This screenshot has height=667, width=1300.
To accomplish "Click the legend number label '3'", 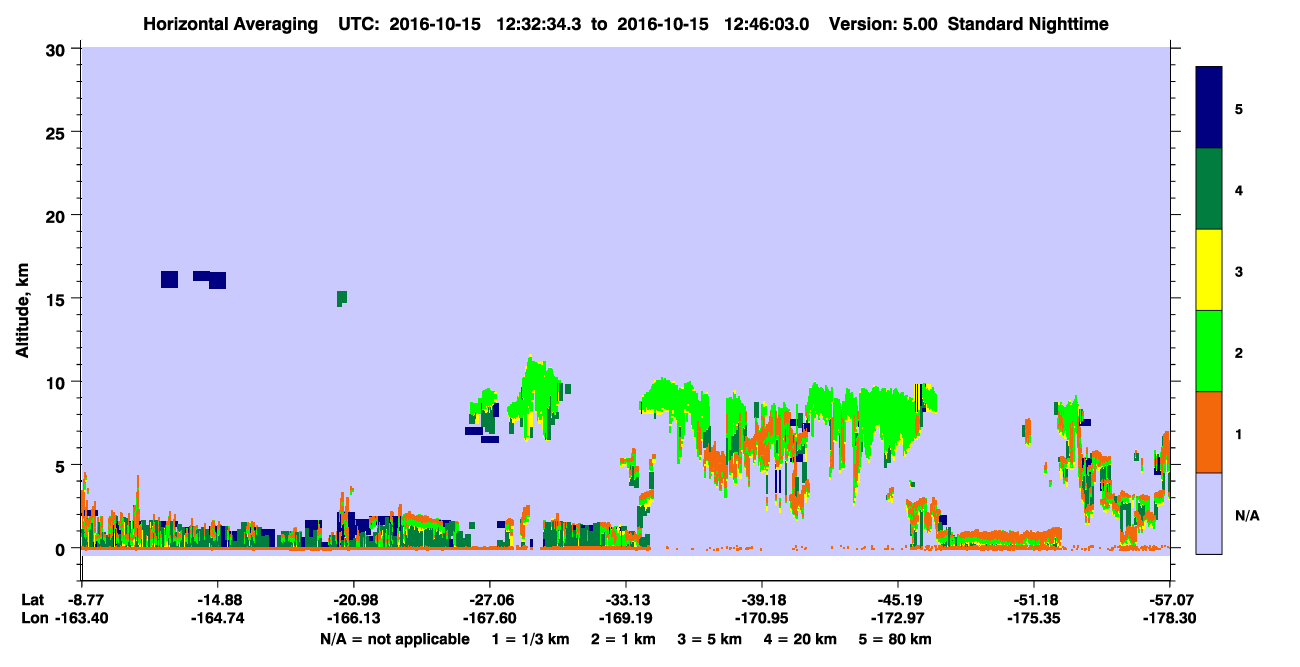I will tap(1239, 271).
